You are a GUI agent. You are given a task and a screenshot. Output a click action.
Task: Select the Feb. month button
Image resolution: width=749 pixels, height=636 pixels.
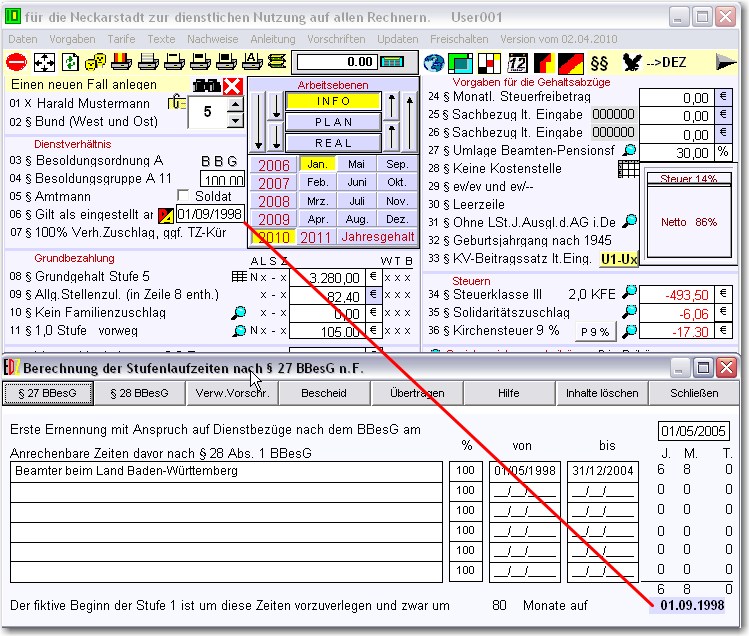pos(317,182)
